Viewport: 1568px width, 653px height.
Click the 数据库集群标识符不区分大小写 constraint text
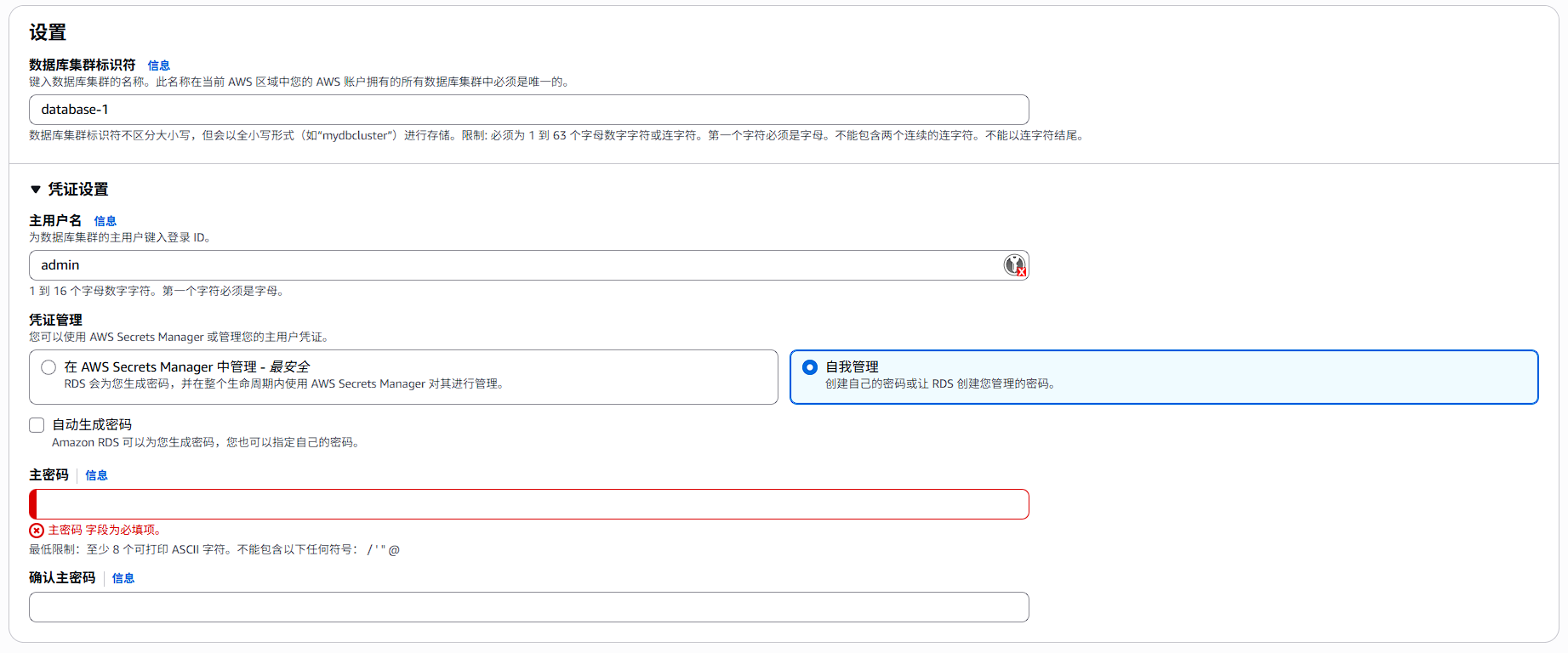558,135
